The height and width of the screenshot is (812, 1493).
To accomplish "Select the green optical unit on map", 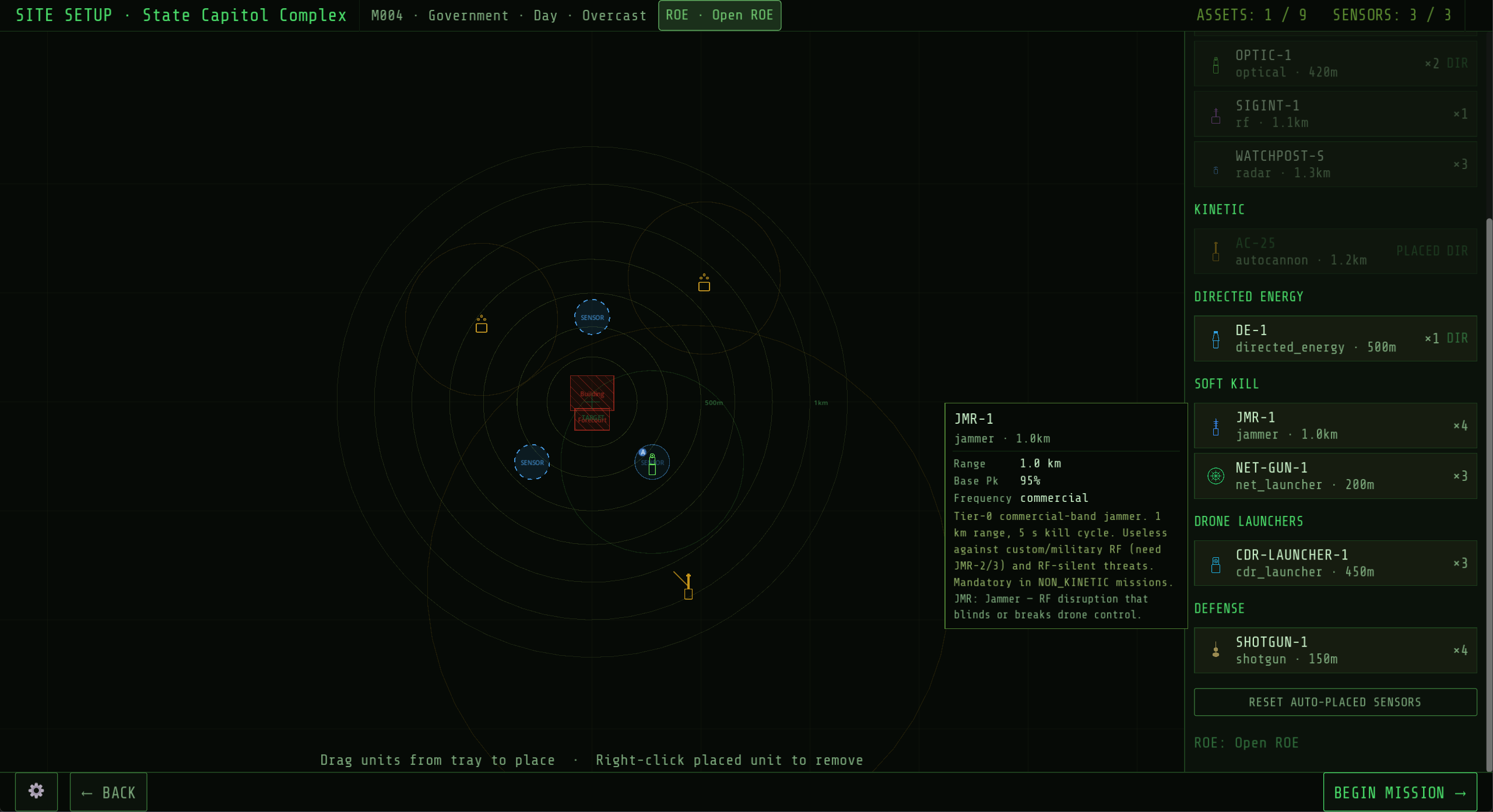I will pyautogui.click(x=652, y=464).
